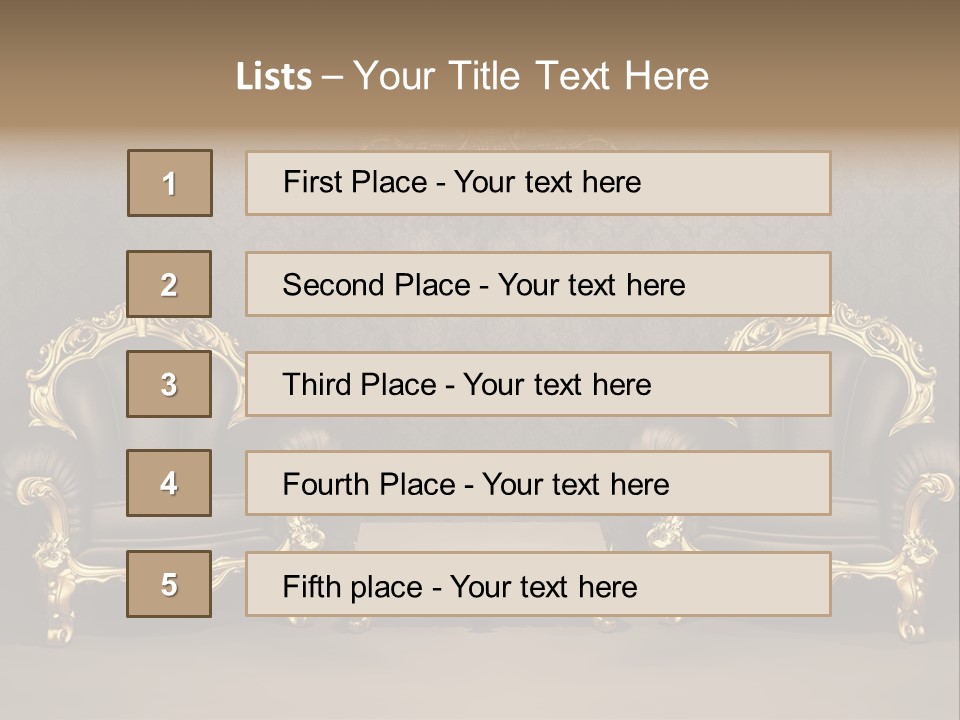The width and height of the screenshot is (960, 720).
Task: Select the number 1 box
Action: coord(170,183)
